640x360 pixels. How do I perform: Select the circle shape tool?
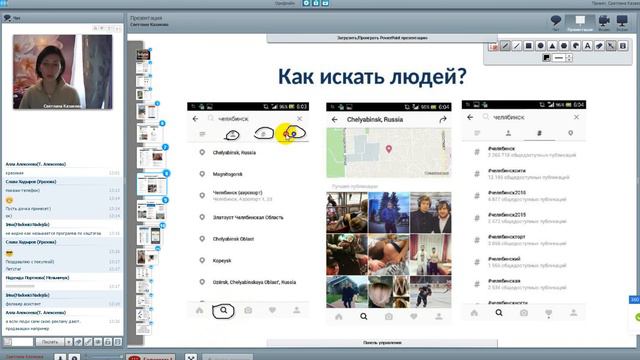540,46
